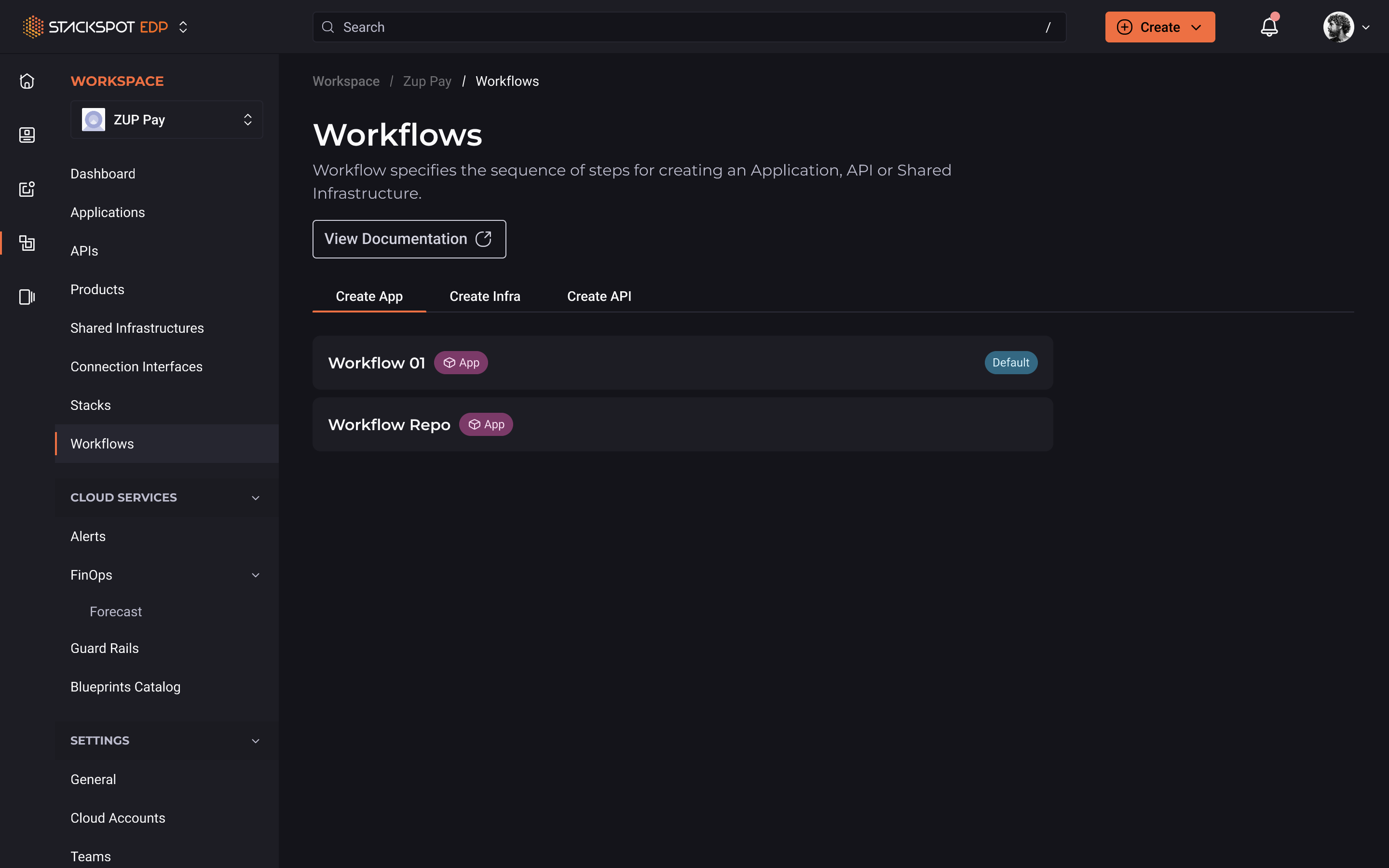Go to Zup Pay breadcrumb link
Screen dimensions: 1389x868
[426, 81]
